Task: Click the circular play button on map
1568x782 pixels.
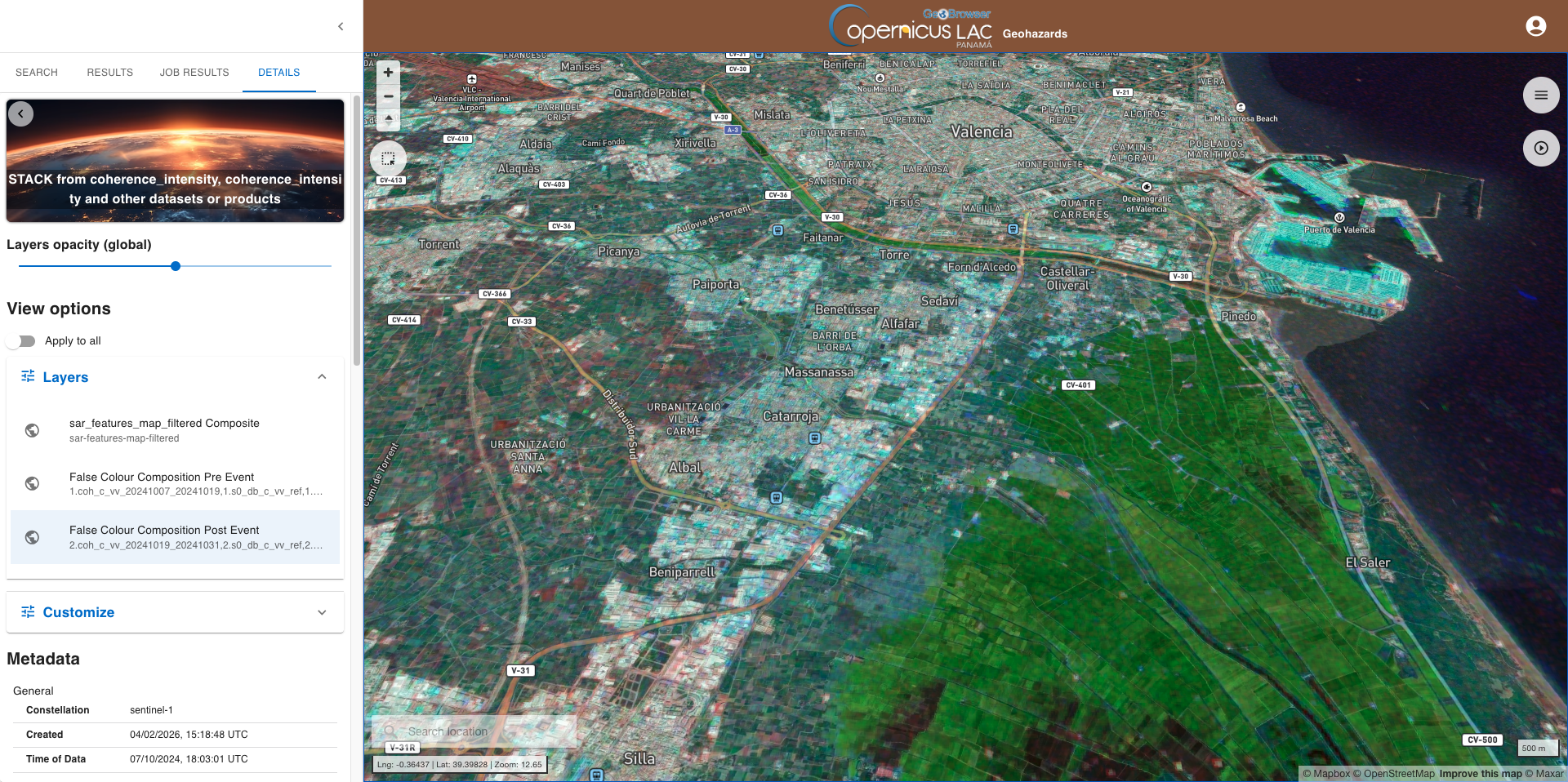Action: tap(1540, 149)
